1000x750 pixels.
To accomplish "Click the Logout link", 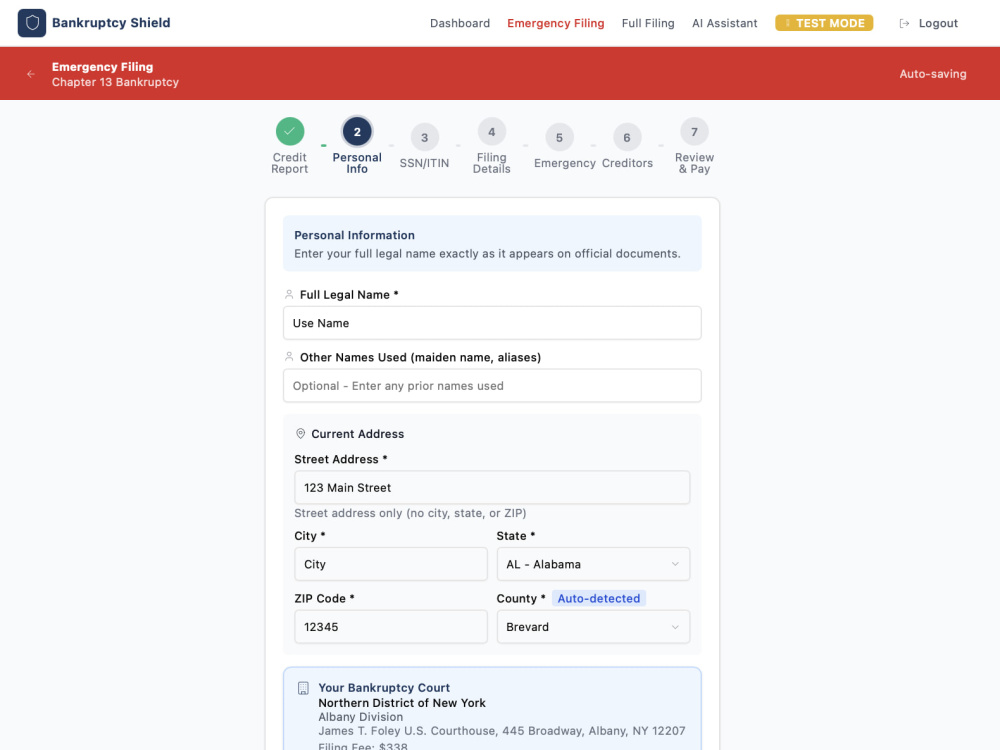I will [938, 24].
